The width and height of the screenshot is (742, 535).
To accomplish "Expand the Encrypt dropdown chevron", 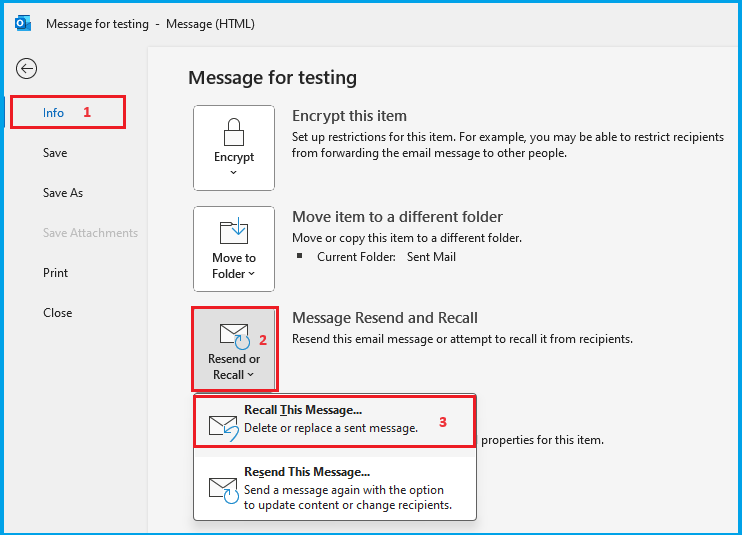I will coord(233,173).
